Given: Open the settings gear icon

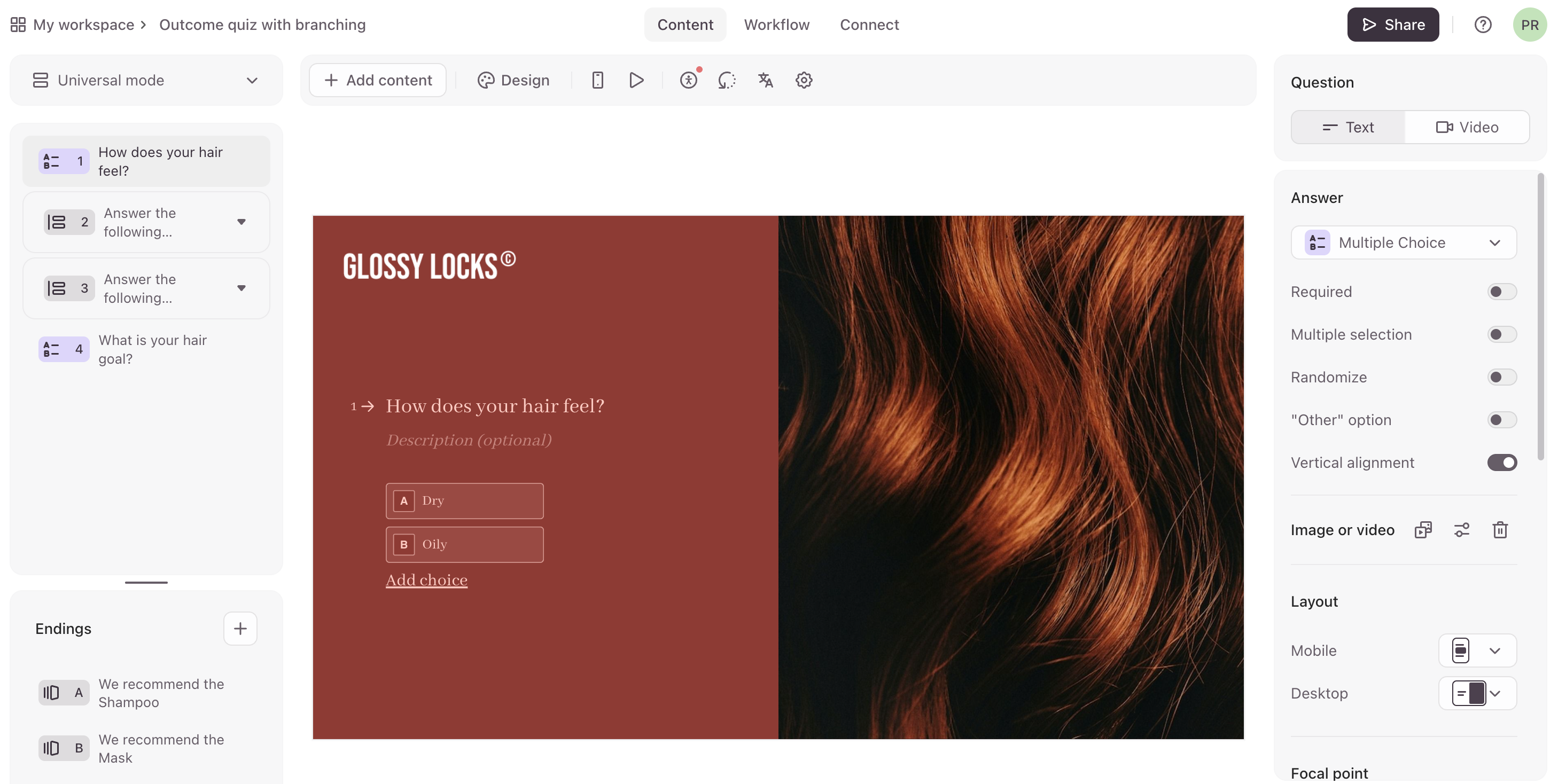Looking at the screenshot, I should (x=804, y=81).
